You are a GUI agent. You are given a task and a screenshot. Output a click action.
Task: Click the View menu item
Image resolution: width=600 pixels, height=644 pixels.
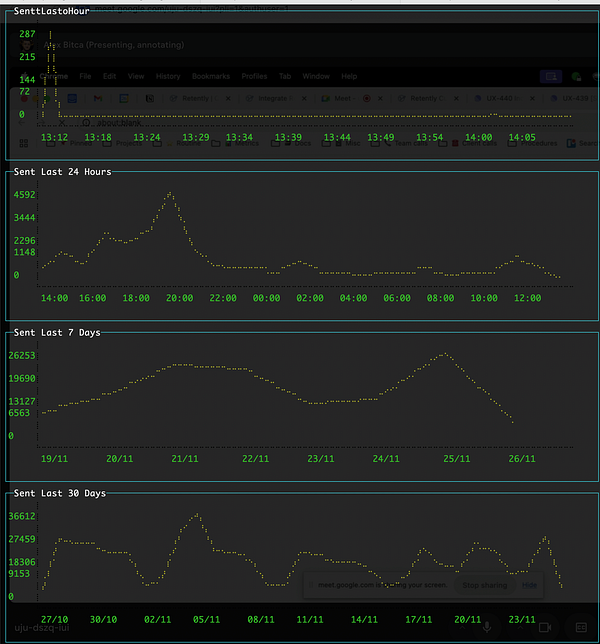click(x=136, y=76)
